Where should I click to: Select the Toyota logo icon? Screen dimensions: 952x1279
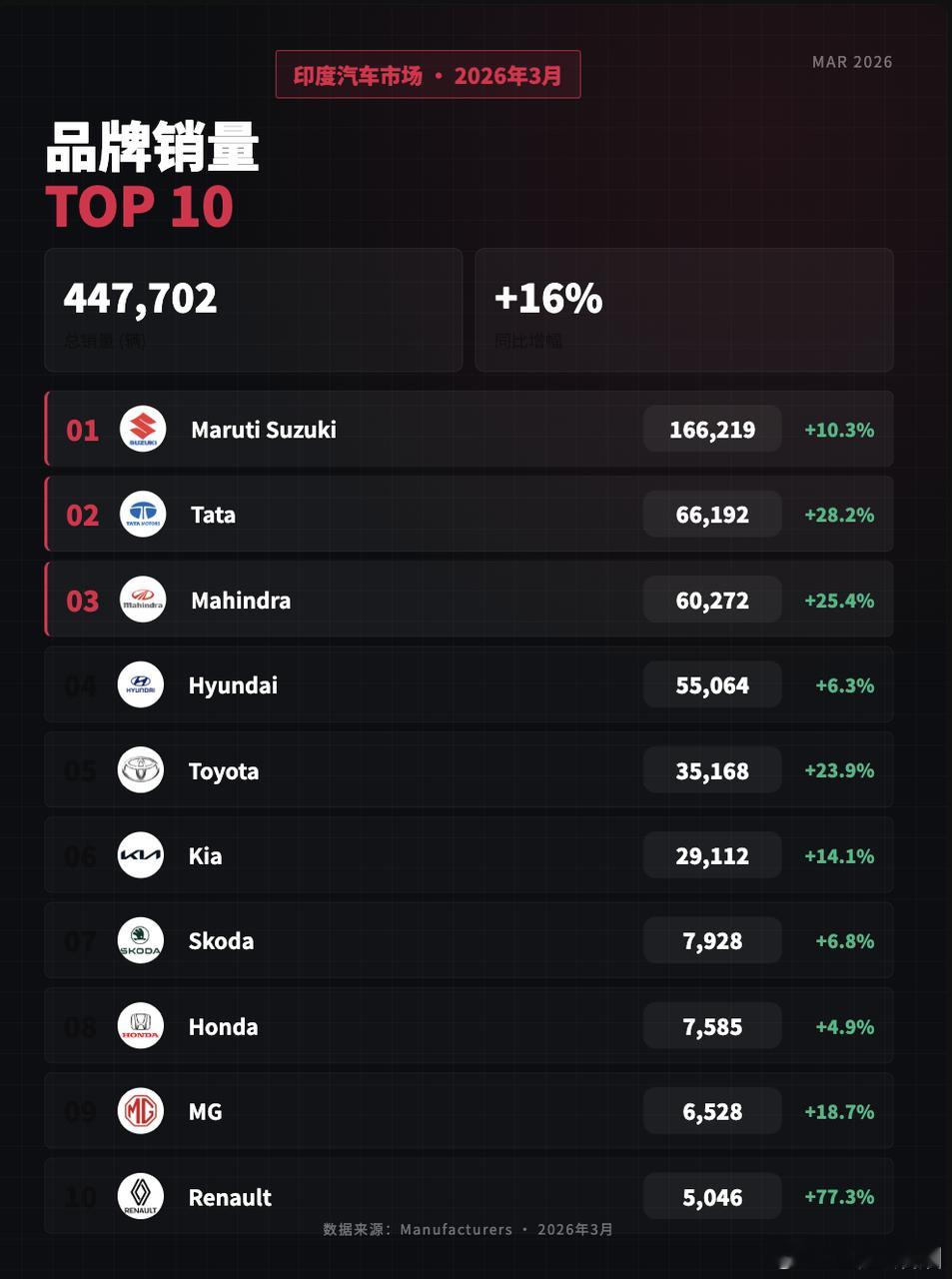coord(141,770)
